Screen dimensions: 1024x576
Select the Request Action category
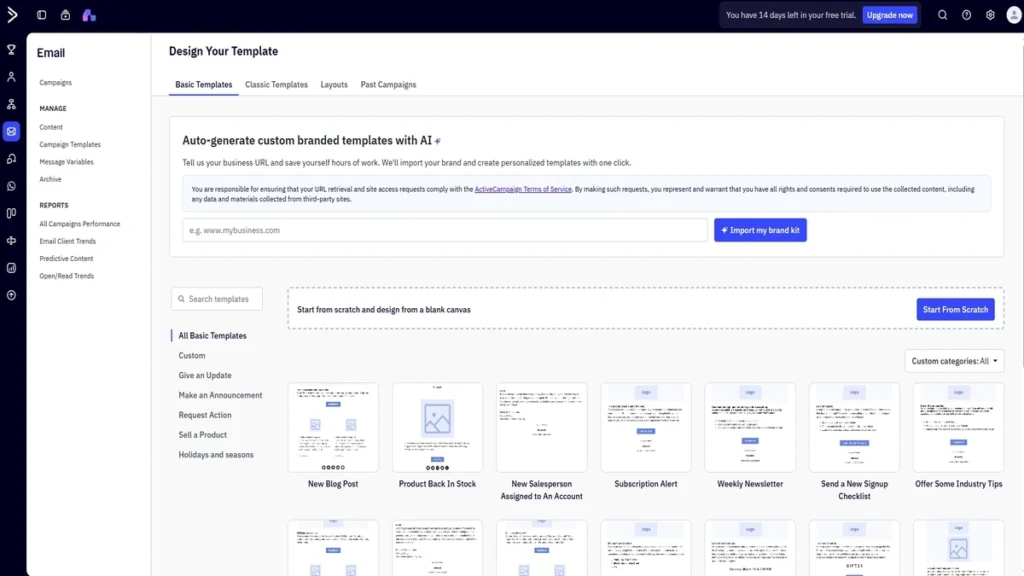pyautogui.click(x=205, y=415)
